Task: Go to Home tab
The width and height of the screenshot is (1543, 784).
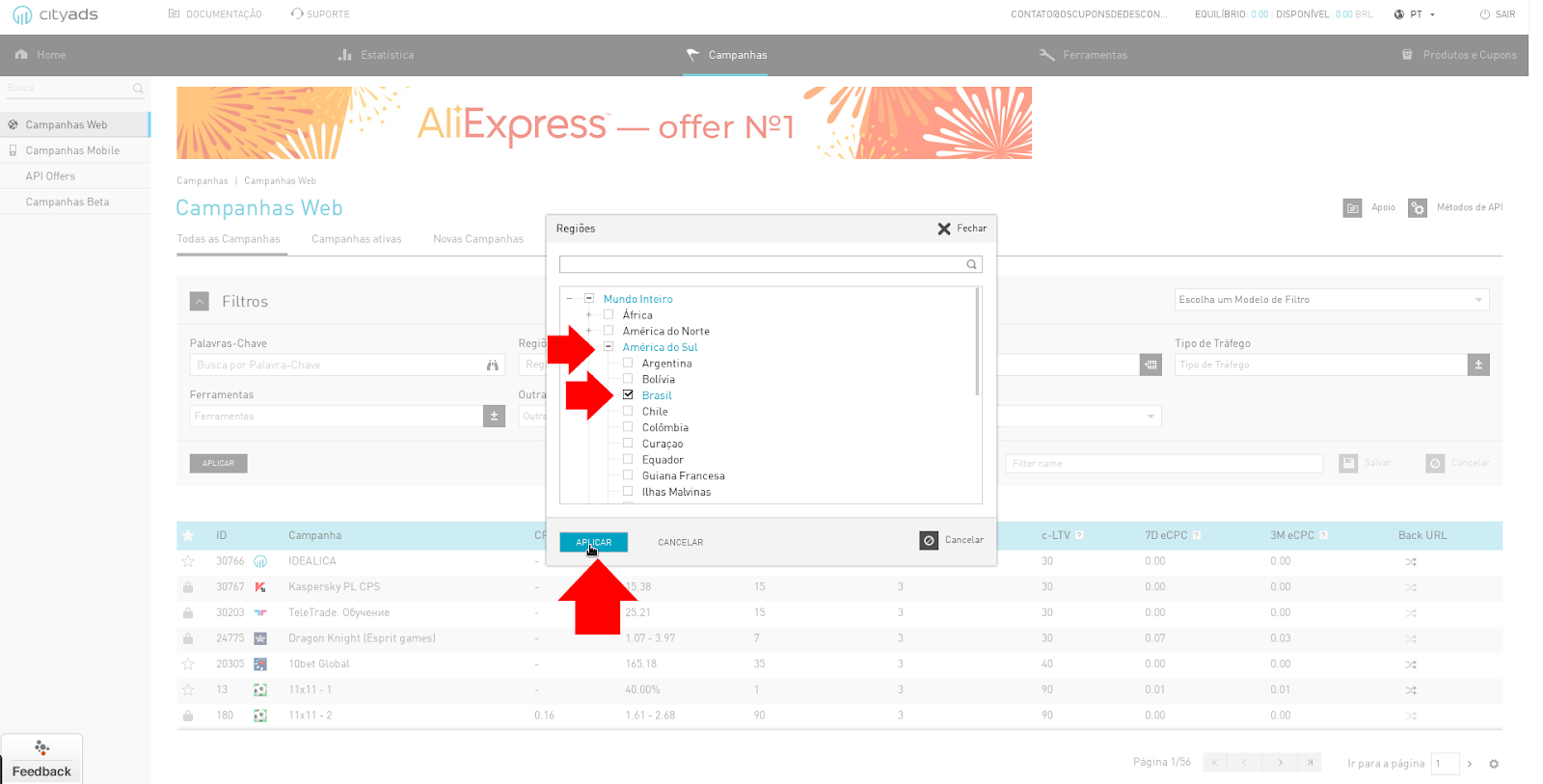Action: 41,55
